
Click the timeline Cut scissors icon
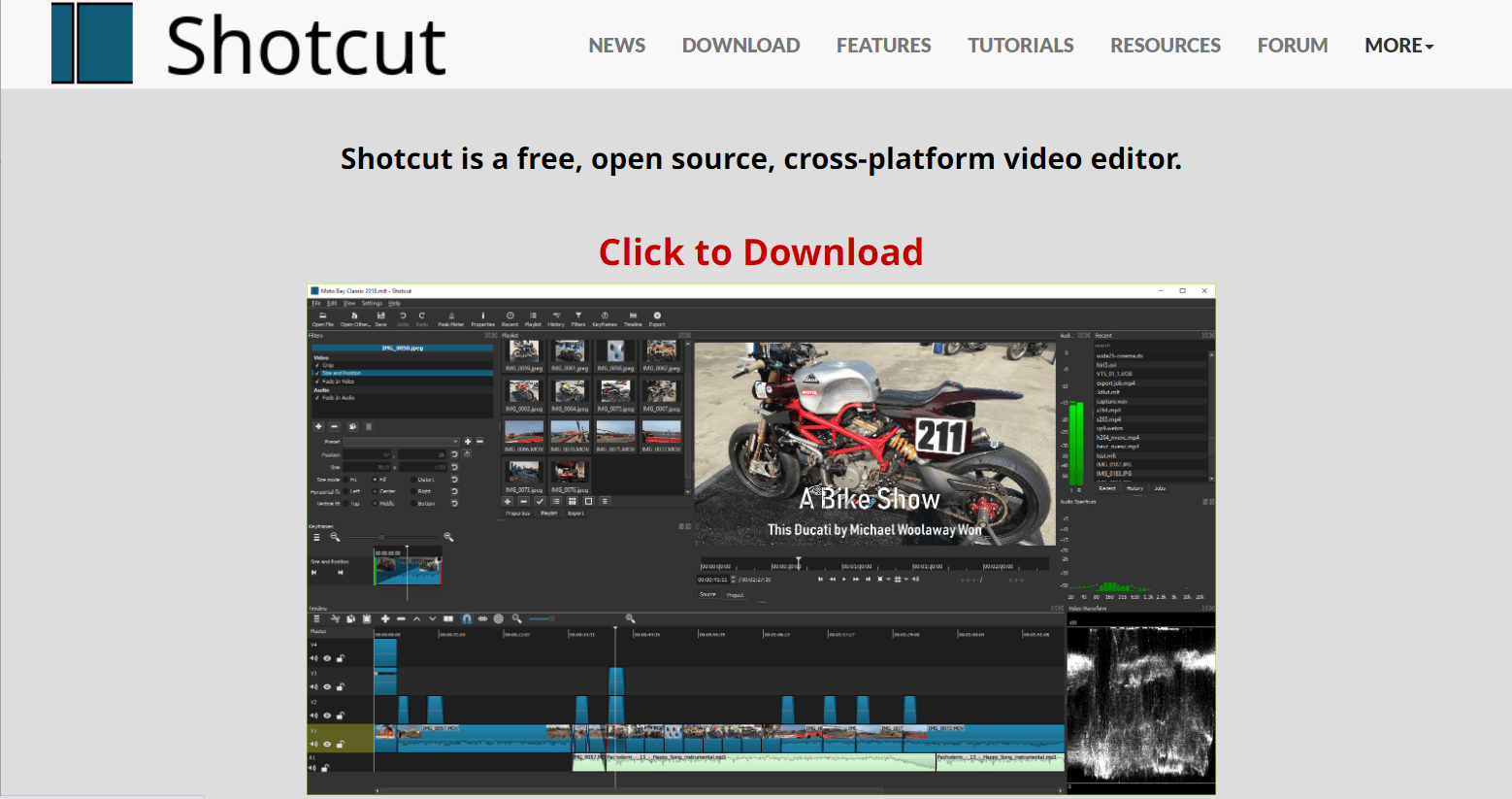335,618
